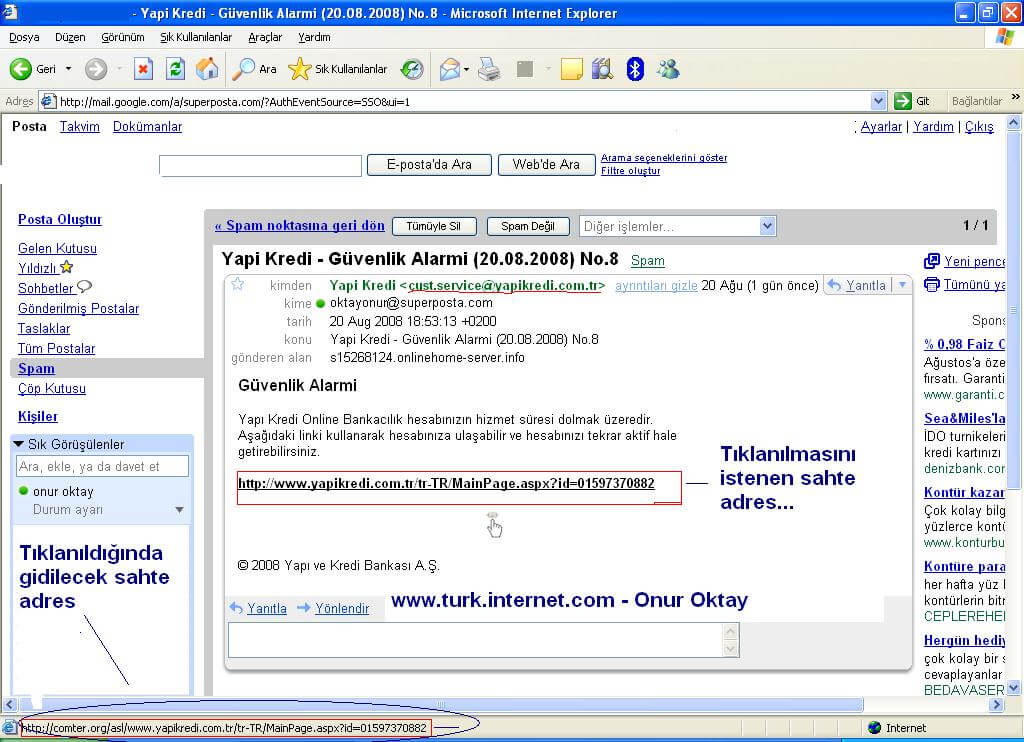Star this Yapi Kredi message
Image resolution: width=1024 pixels, height=742 pixels.
click(x=238, y=285)
